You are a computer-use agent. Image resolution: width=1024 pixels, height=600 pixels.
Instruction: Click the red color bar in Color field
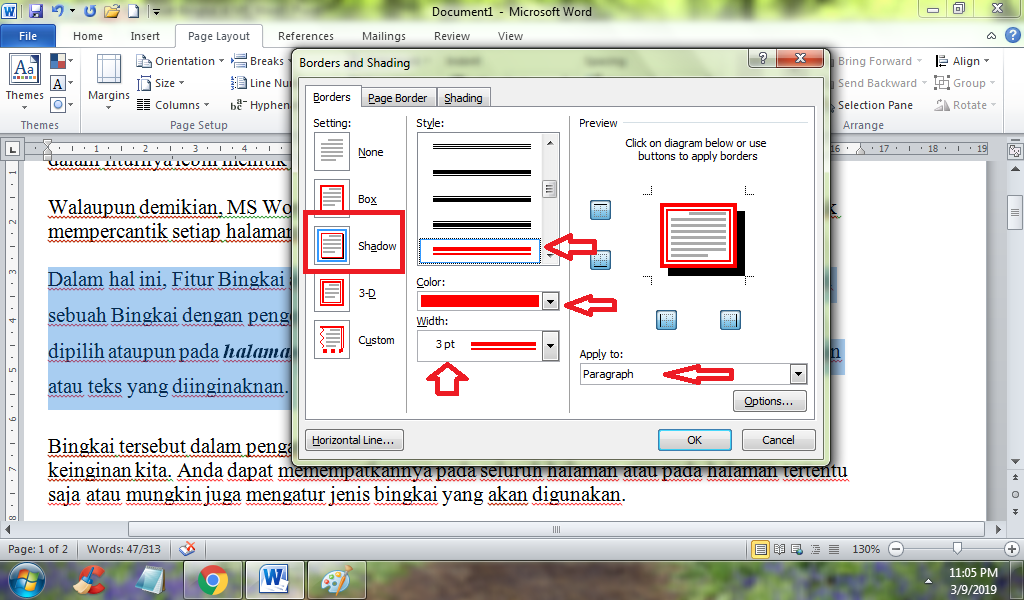[x=480, y=301]
